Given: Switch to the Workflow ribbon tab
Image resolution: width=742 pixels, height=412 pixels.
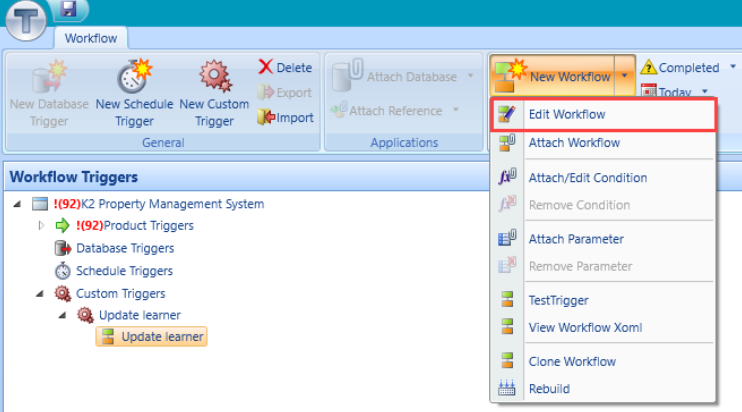Looking at the screenshot, I should (92, 38).
